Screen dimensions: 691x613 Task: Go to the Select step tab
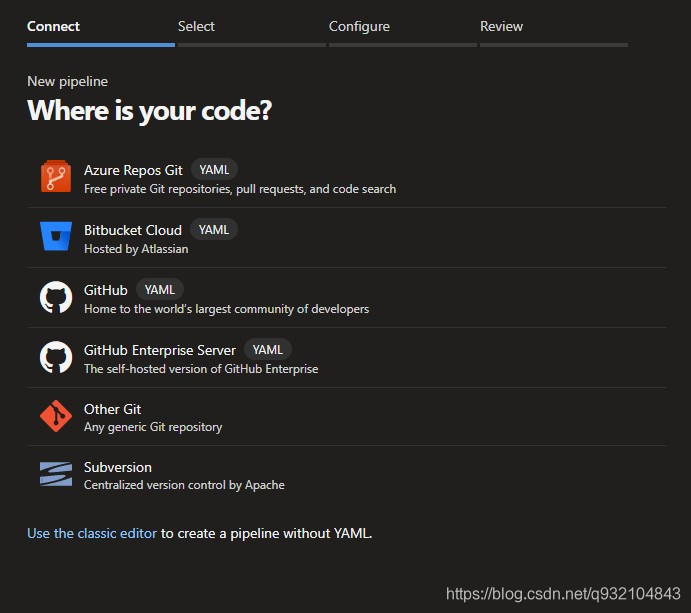252,32
